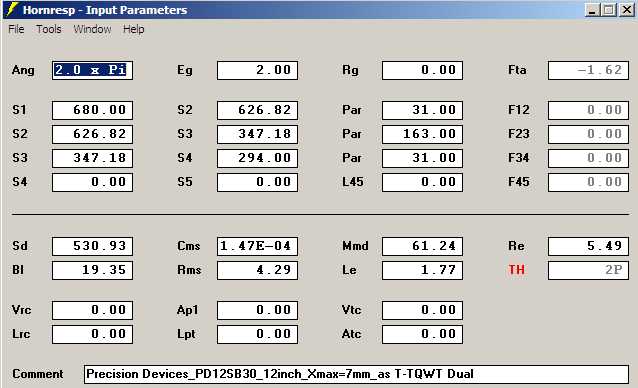Image resolution: width=638 pixels, height=388 pixels.
Task: Select the S5 input field
Action: click(x=257, y=182)
